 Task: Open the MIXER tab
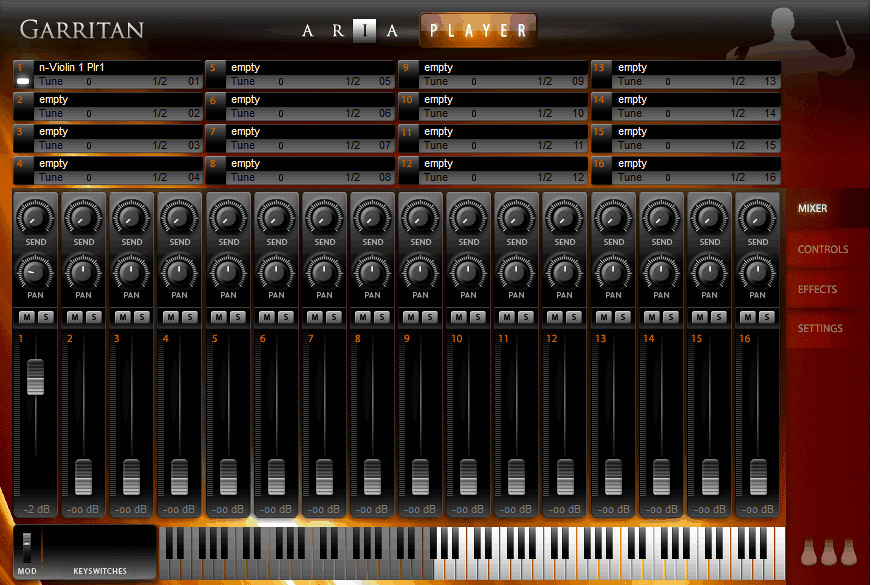812,208
